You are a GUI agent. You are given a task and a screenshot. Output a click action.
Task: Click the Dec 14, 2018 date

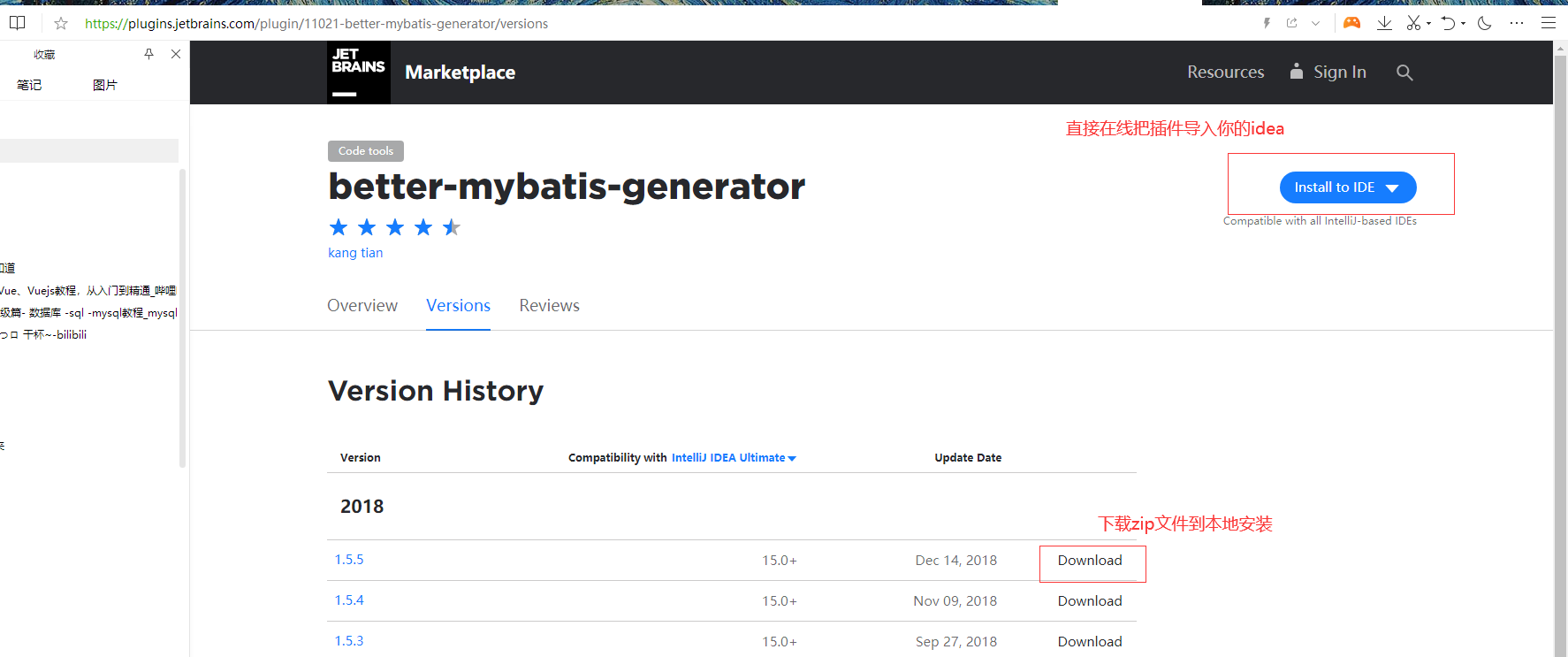tap(956, 561)
